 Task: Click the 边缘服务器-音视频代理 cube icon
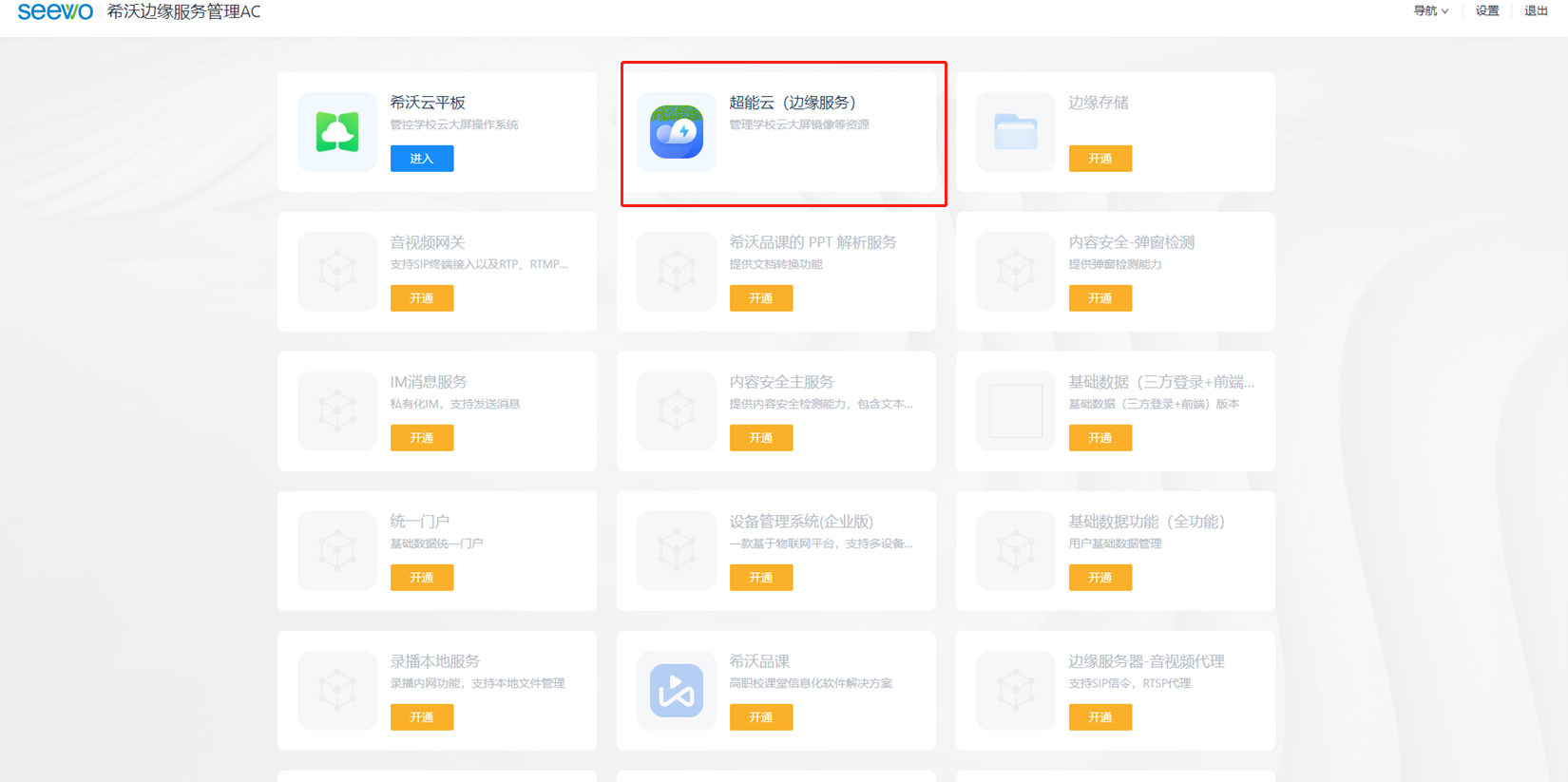(x=1016, y=691)
